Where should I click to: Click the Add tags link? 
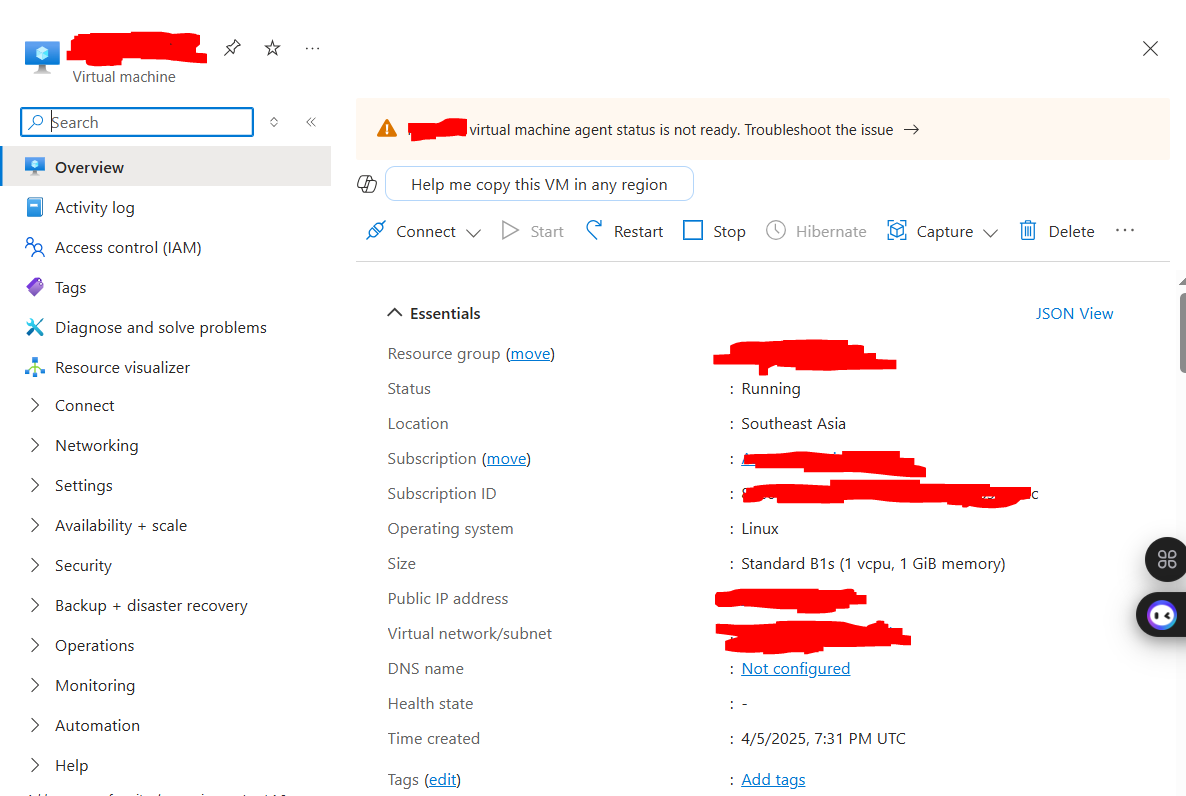pyautogui.click(x=773, y=779)
